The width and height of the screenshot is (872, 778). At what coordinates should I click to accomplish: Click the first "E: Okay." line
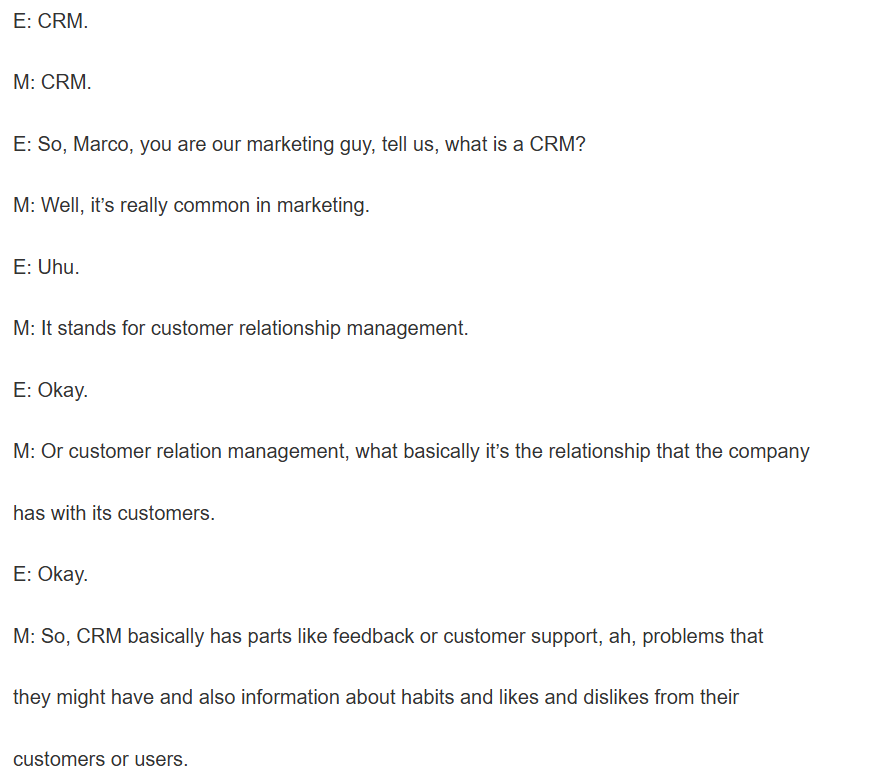coord(50,391)
